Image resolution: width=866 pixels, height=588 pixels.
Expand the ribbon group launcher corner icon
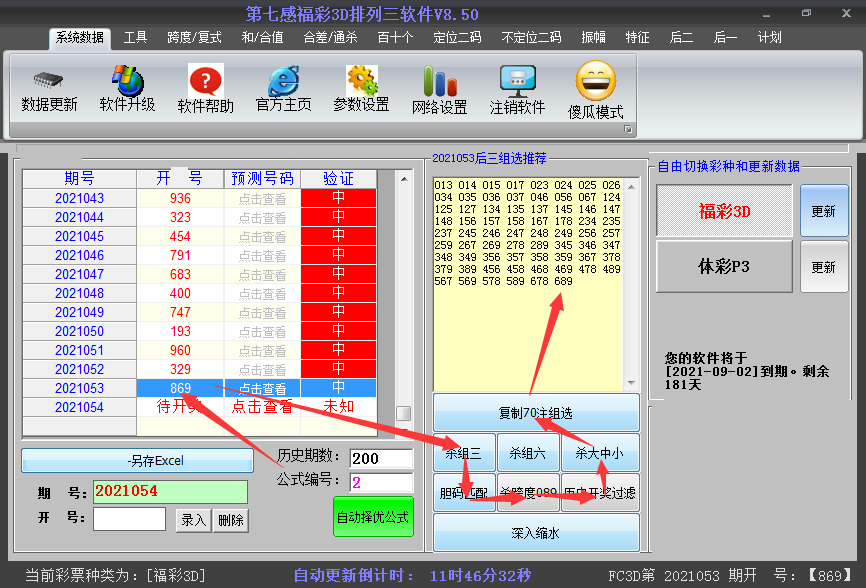[627, 129]
